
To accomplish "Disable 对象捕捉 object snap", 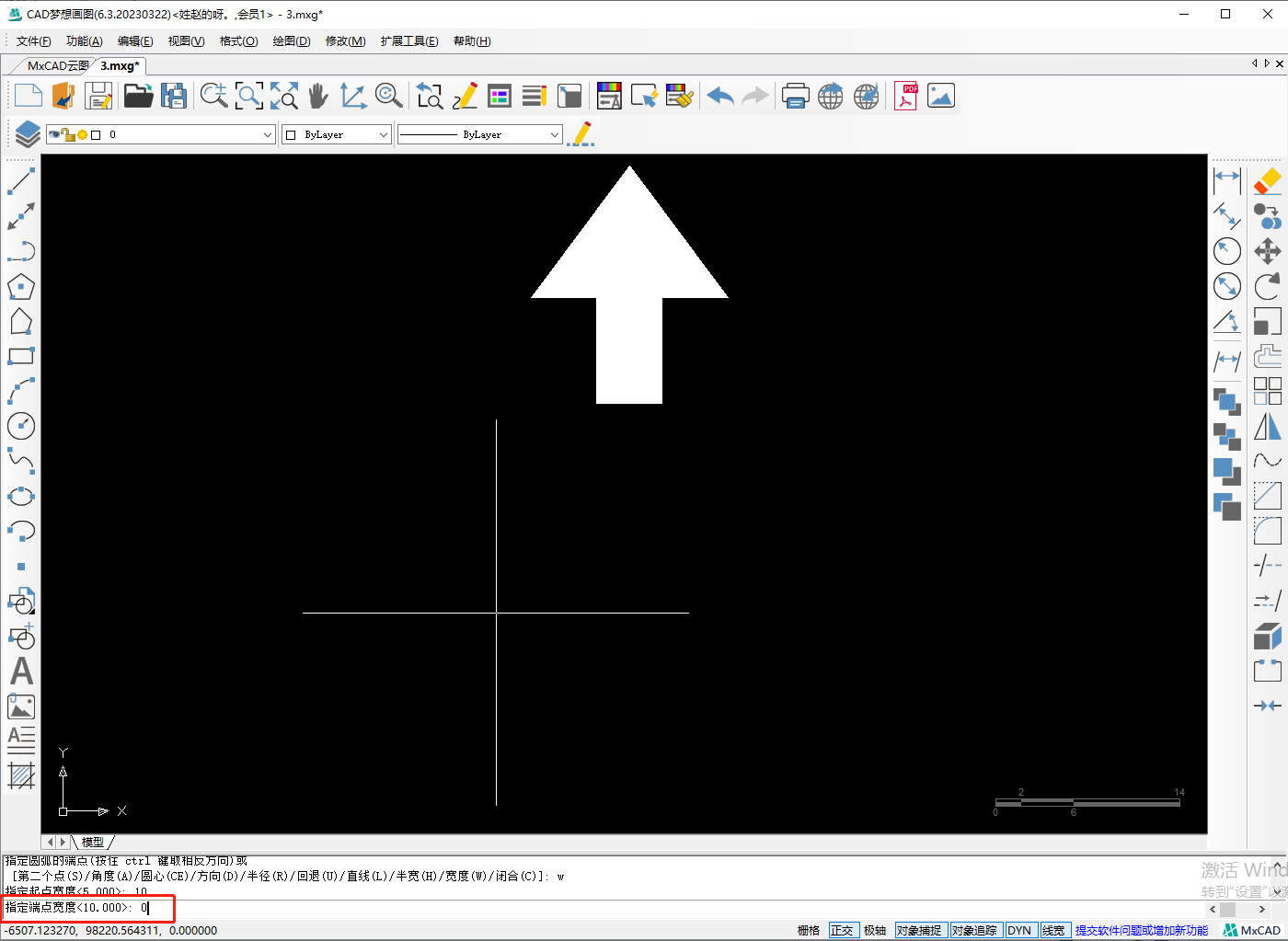I will click(921, 930).
